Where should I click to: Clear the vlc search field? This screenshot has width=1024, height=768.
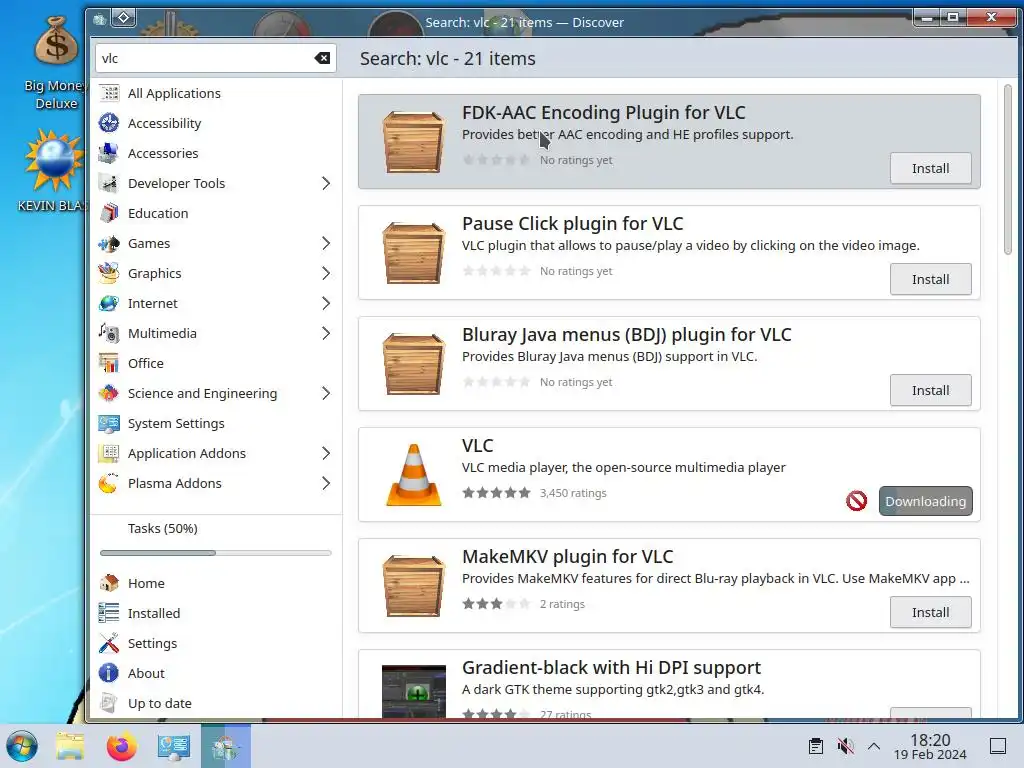point(322,58)
